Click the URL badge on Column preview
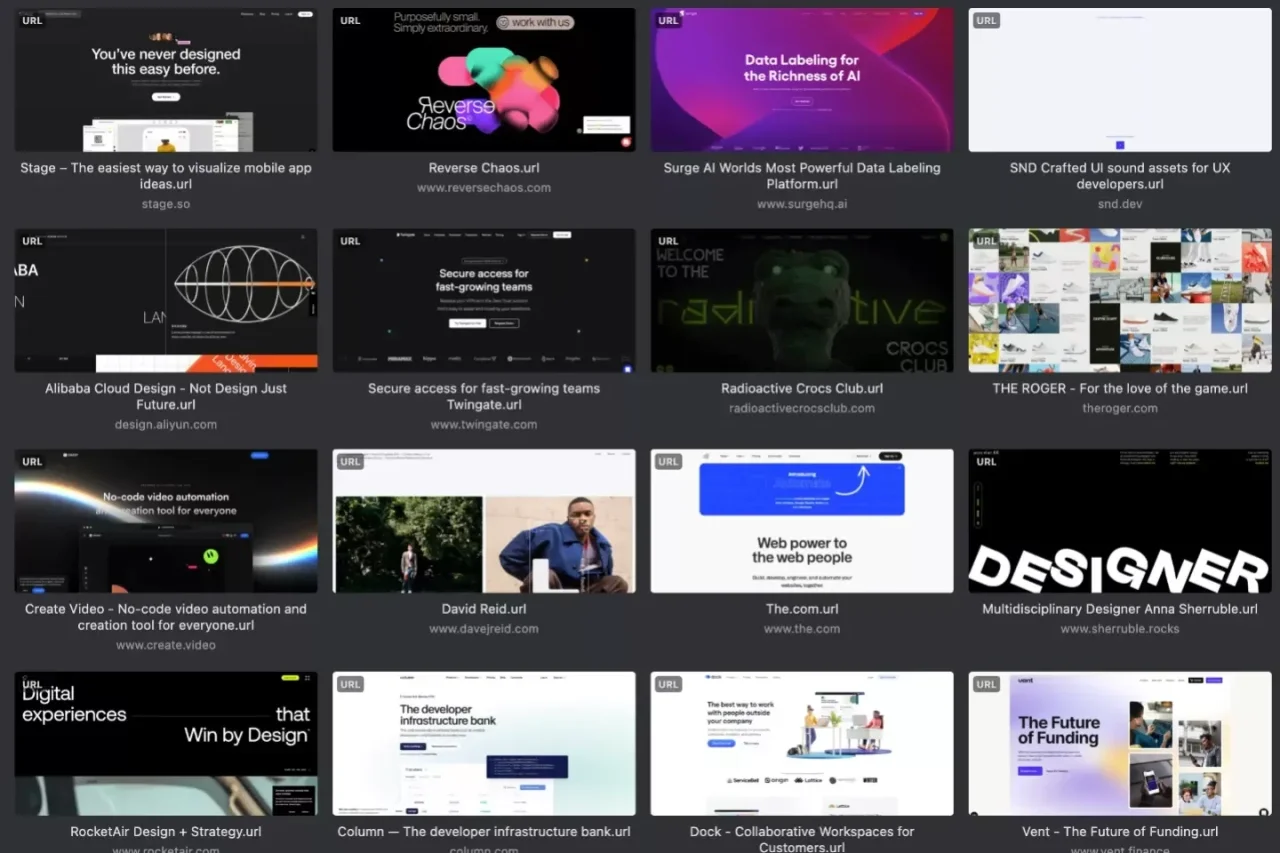1280x853 pixels. point(350,684)
